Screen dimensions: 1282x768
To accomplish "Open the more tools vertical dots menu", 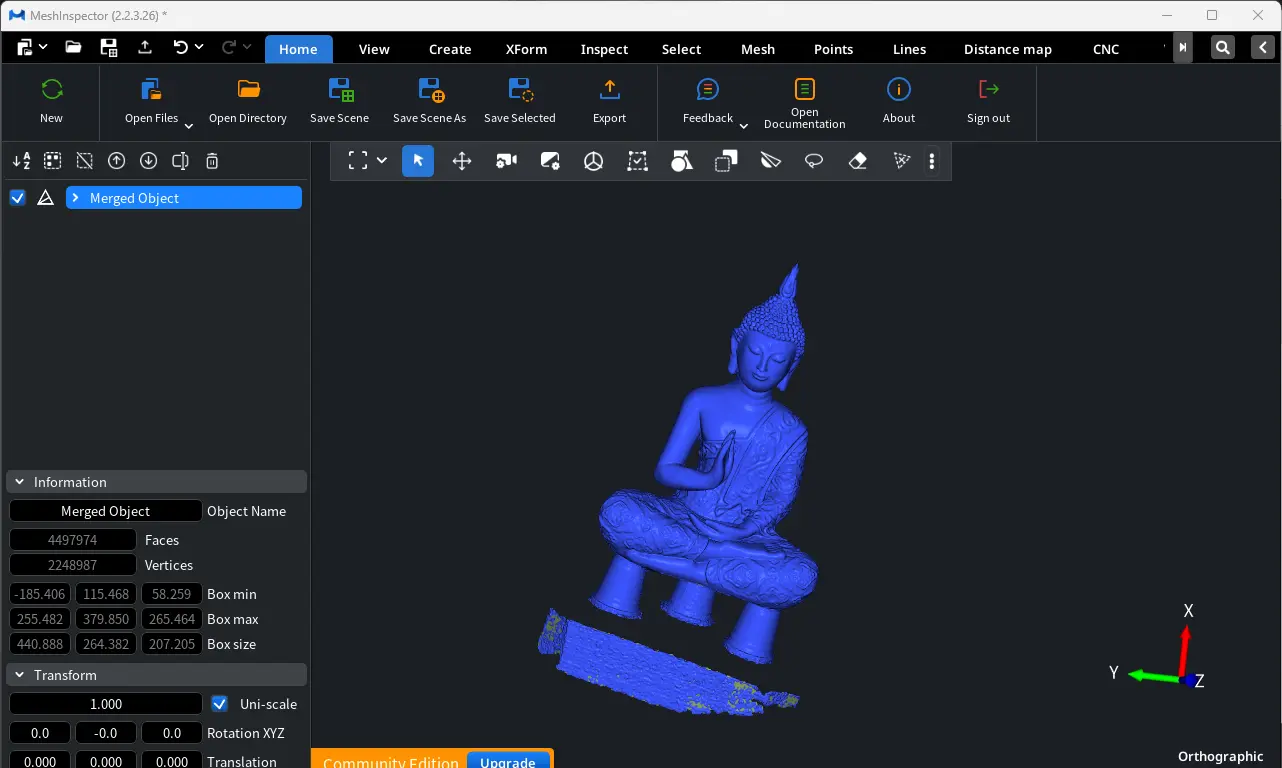I will tap(932, 161).
